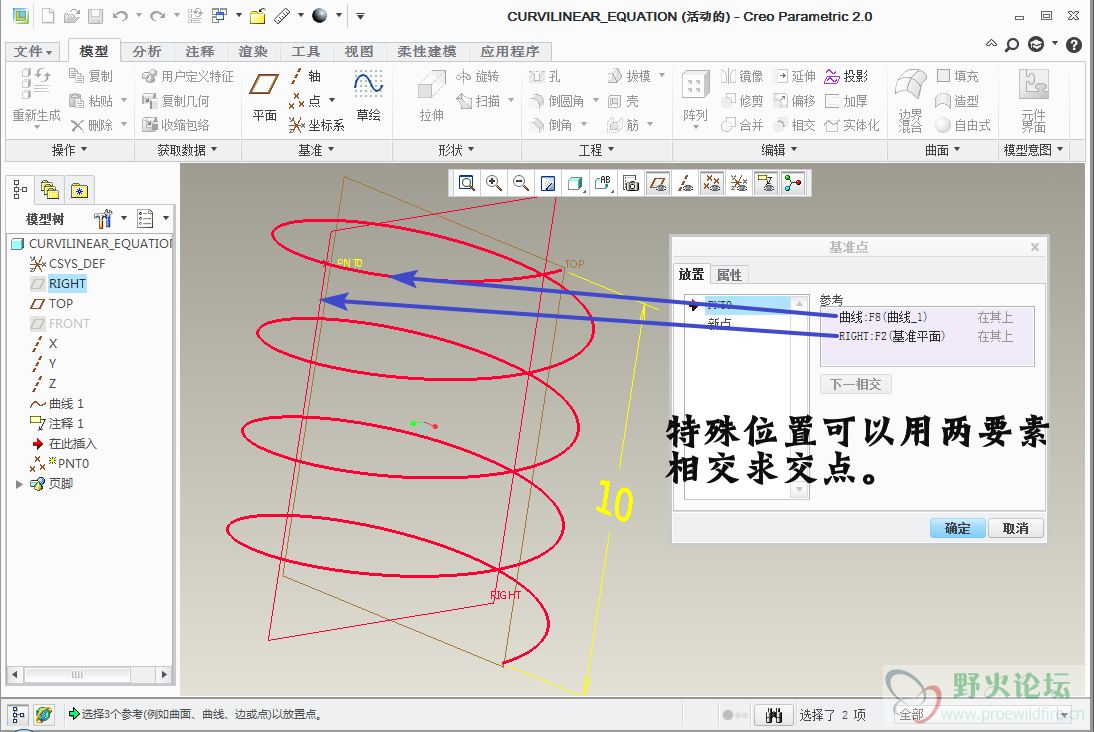The height and width of the screenshot is (732, 1094).
Task: Click the 确定 (OK) button
Action: (x=957, y=528)
